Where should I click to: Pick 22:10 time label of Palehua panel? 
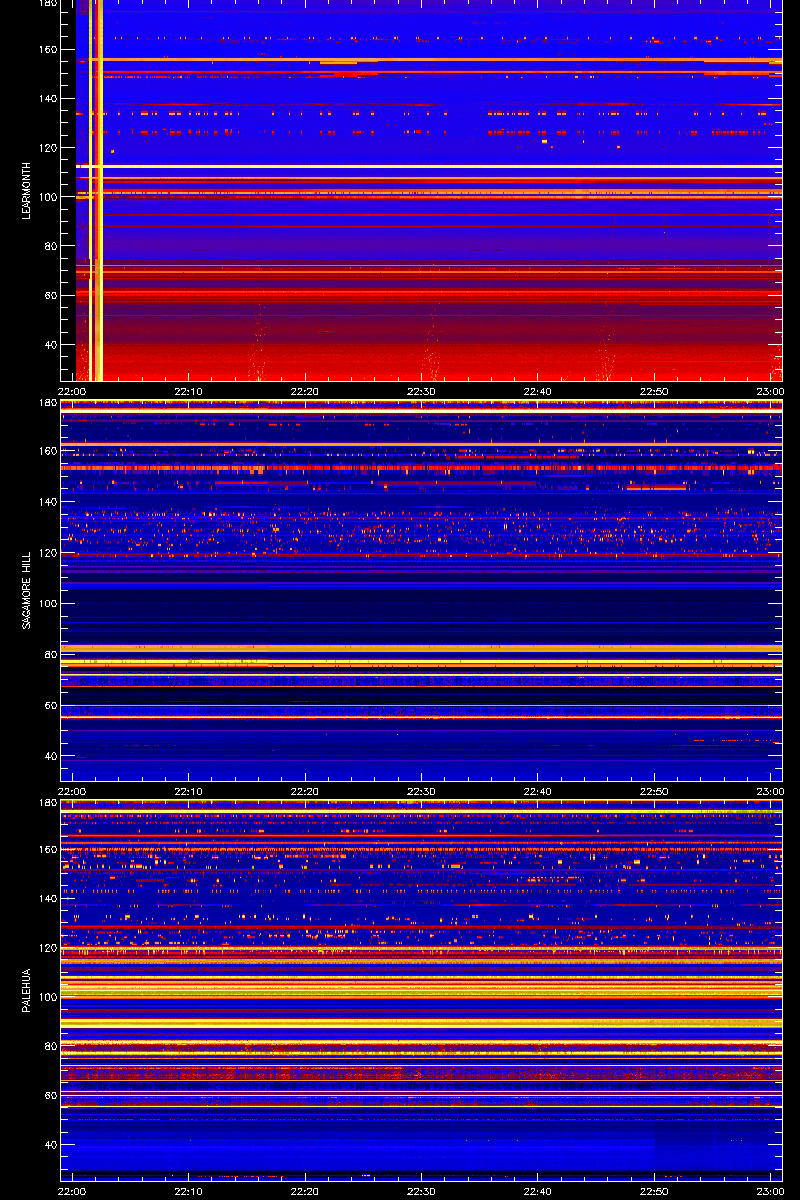pyautogui.click(x=189, y=1191)
